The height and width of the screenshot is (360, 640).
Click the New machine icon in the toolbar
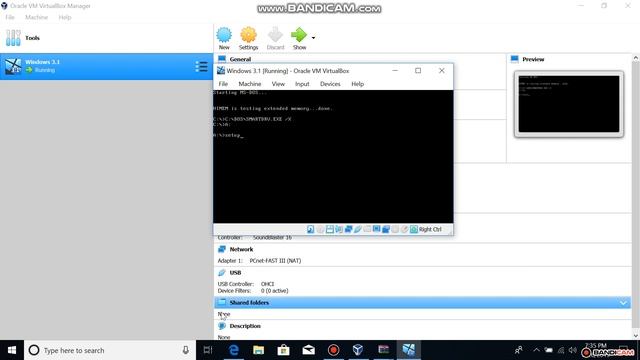(x=224, y=35)
